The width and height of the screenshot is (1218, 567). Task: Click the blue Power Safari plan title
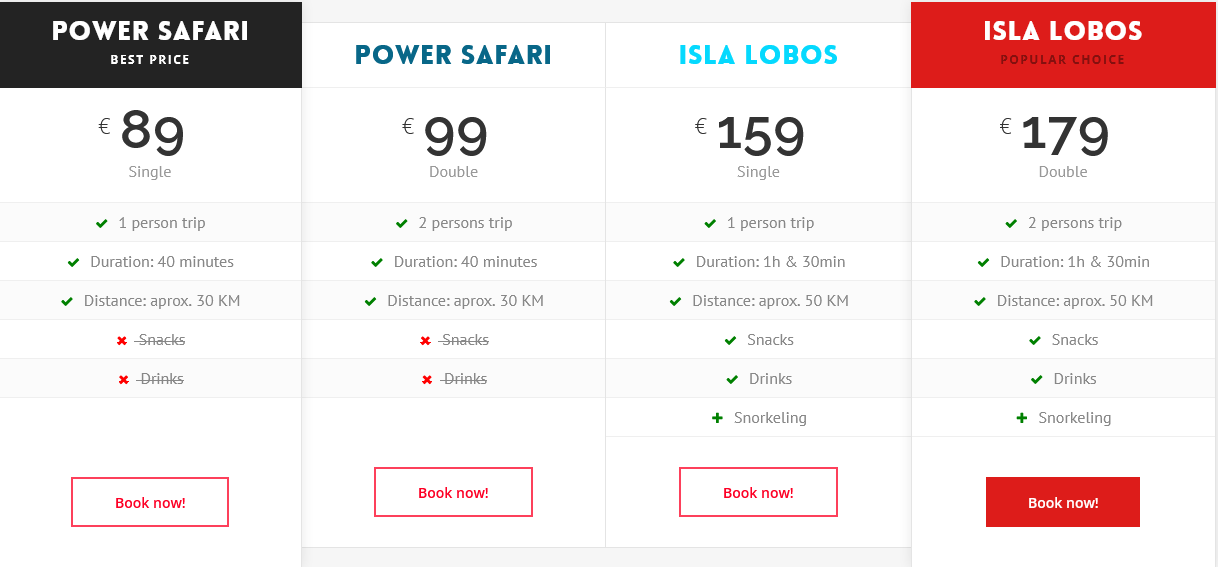click(453, 54)
